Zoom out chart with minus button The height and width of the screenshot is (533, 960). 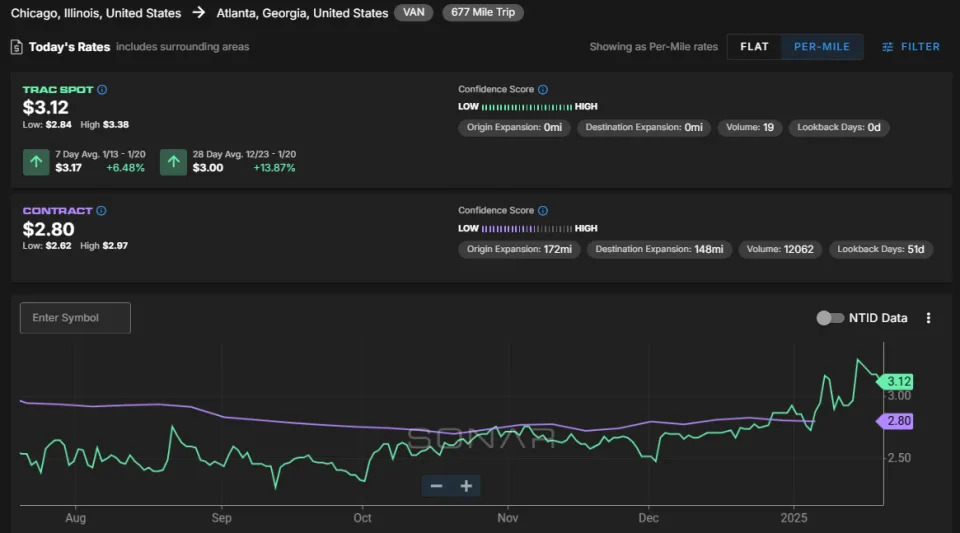[437, 486]
